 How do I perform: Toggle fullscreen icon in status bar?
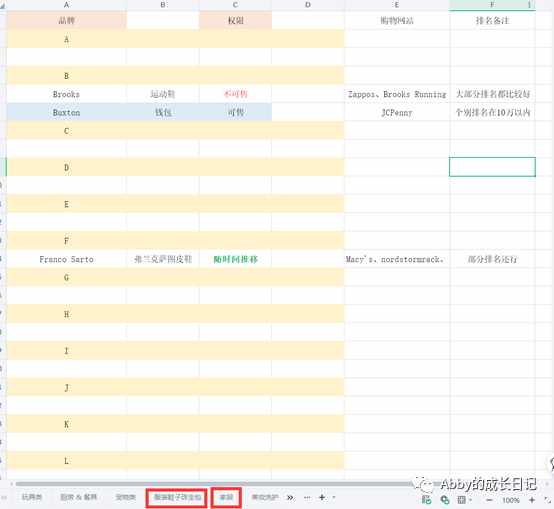[548, 500]
